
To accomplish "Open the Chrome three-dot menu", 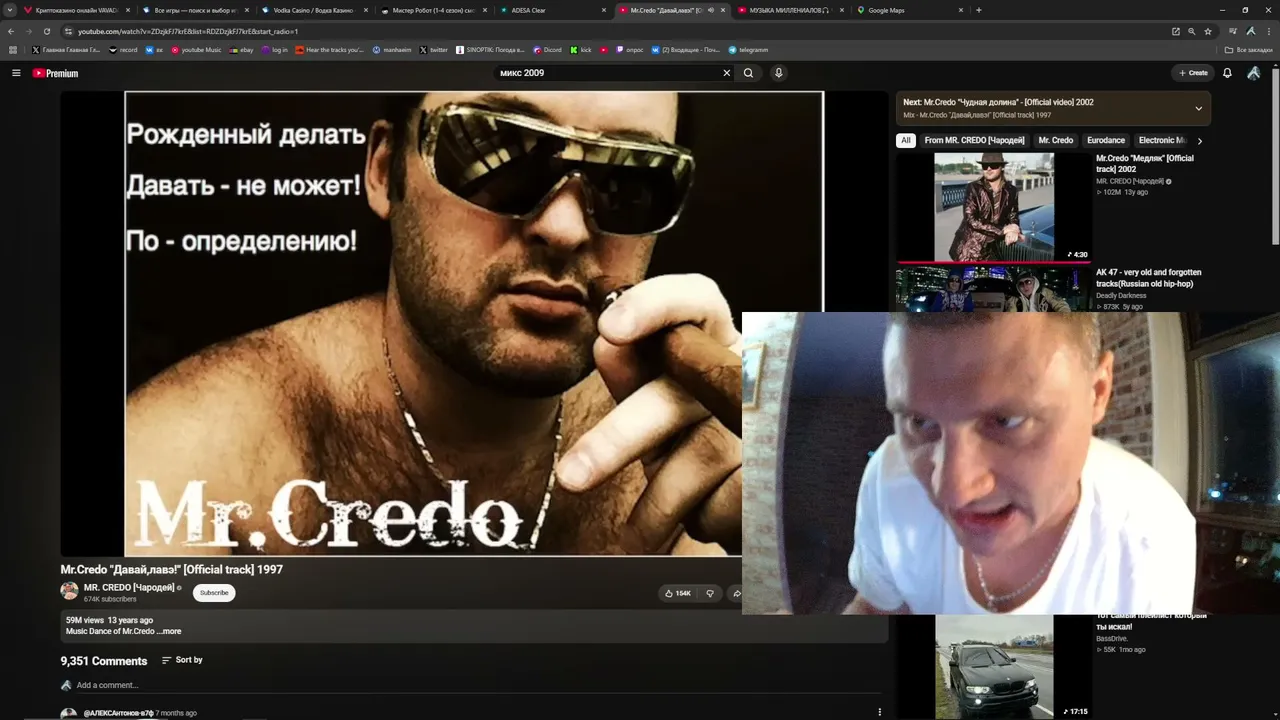I will click(1268, 31).
